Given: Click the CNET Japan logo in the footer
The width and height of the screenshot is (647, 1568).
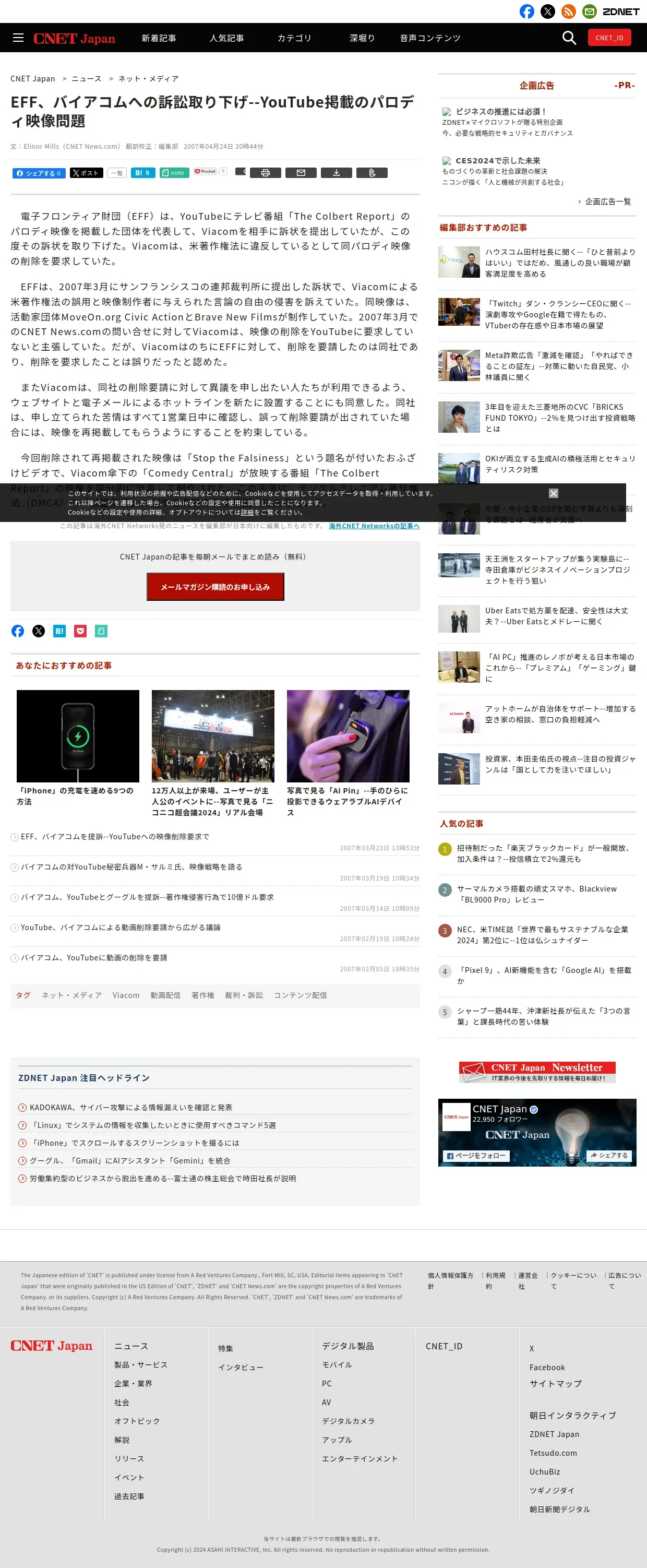Looking at the screenshot, I should 52,1346.
